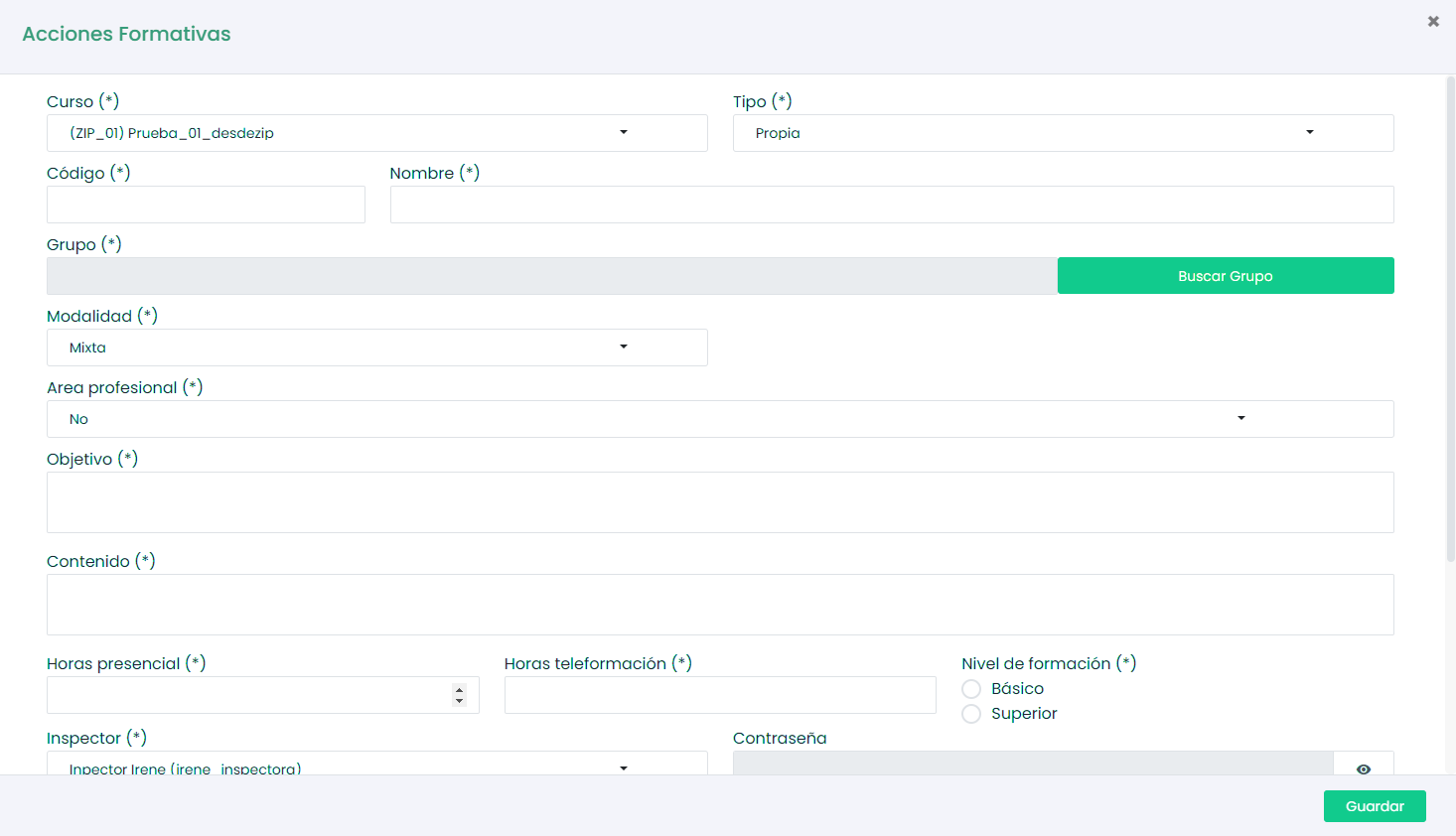The image size is (1456, 836).
Task: Select the Básico formation level
Action: (971, 689)
